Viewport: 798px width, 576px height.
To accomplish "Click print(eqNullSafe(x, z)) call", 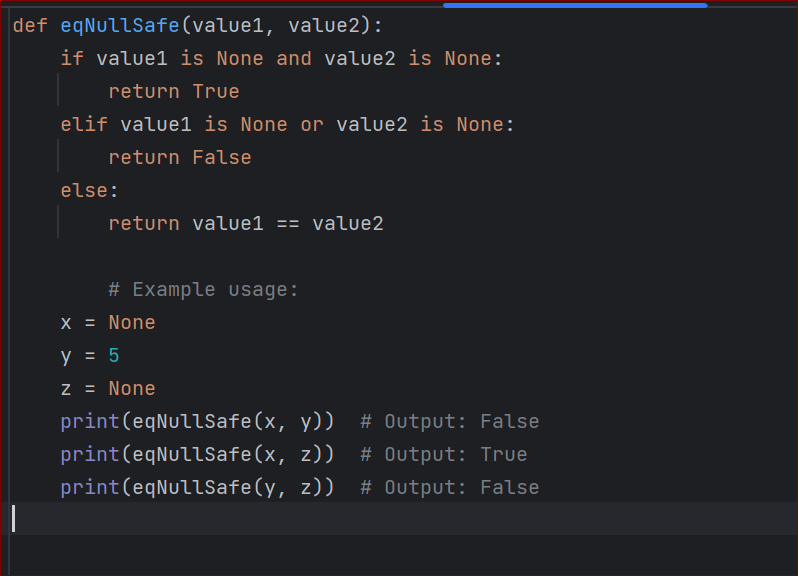I will pyautogui.click(x=197, y=454).
